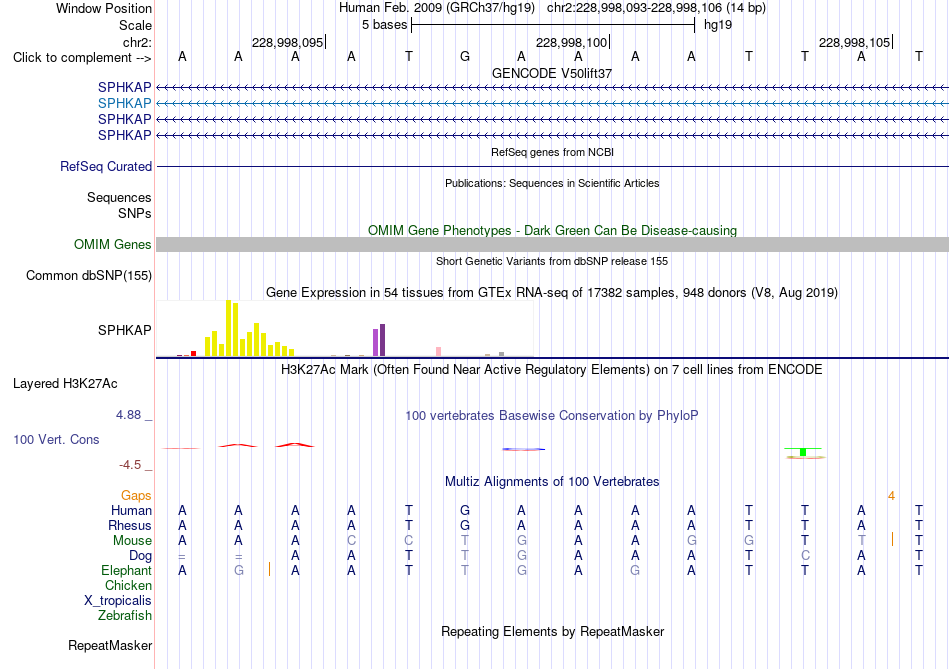950x669 pixels.
Task: Click the Chicken alignment row label
Action: click(128, 585)
